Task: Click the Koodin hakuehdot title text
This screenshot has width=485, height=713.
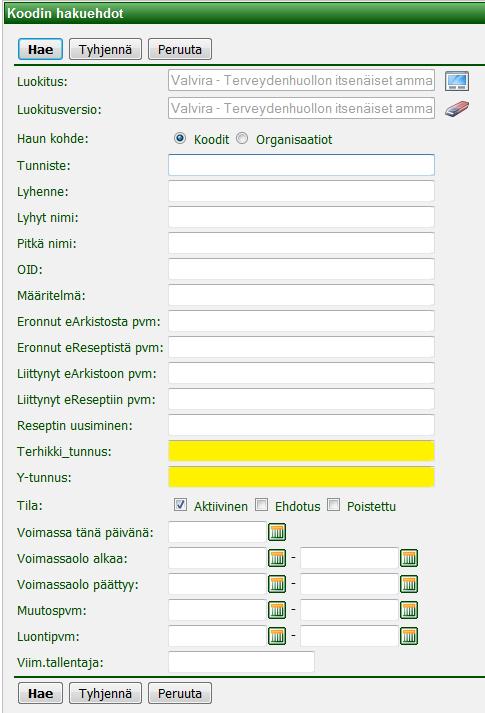Action: coord(65,13)
